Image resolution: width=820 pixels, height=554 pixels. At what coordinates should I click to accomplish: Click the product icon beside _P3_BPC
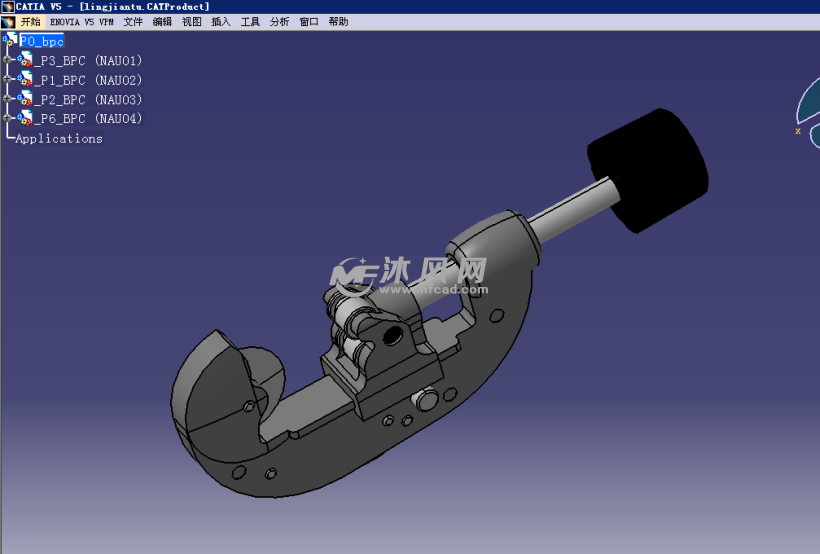(25, 61)
